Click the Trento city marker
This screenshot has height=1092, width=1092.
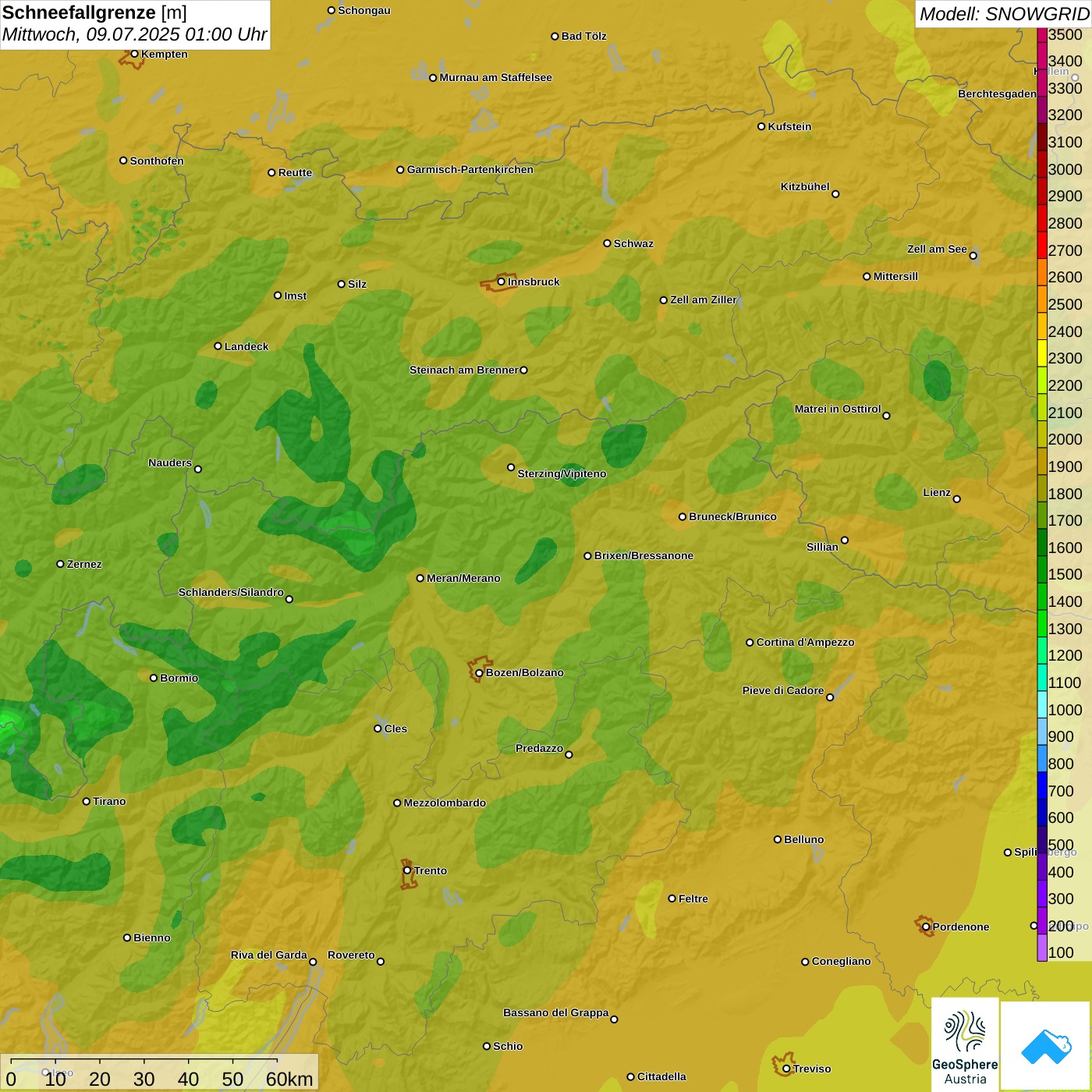[x=407, y=870]
